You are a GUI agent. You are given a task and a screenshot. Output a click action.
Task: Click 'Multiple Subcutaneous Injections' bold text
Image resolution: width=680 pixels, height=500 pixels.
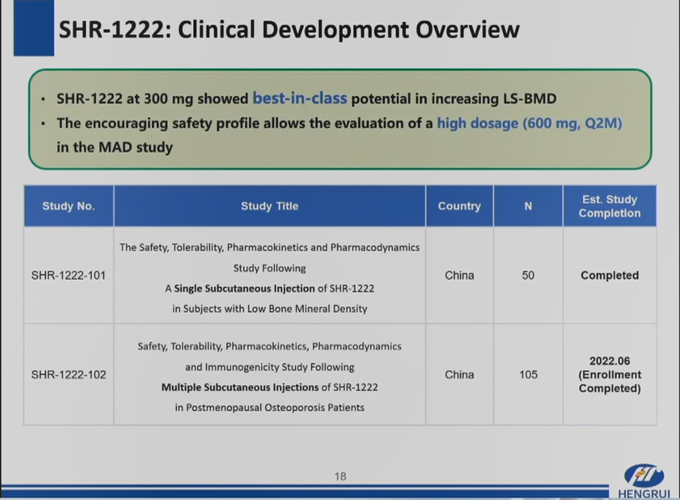coord(240,387)
